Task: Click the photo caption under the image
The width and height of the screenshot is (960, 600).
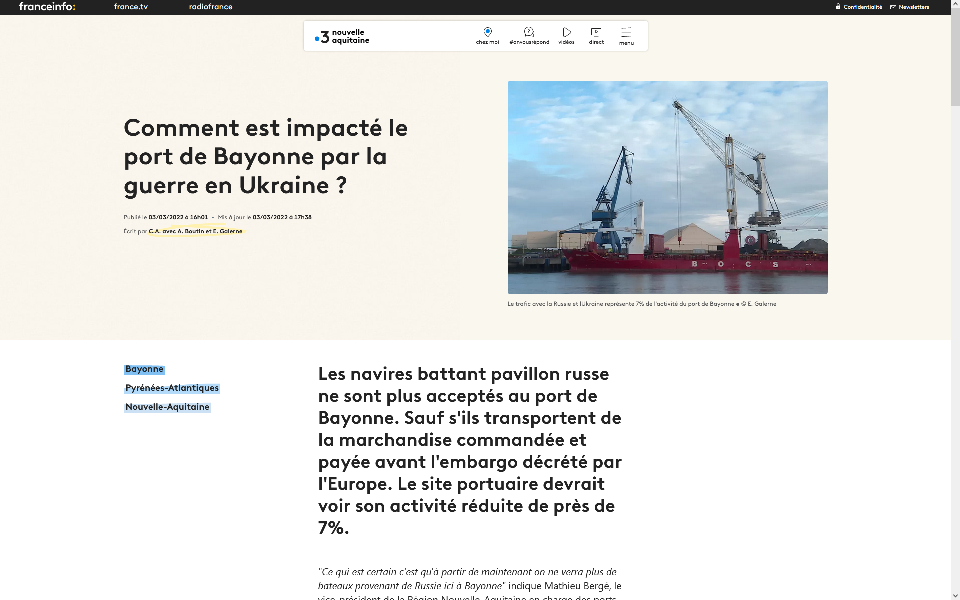Action: [641, 304]
